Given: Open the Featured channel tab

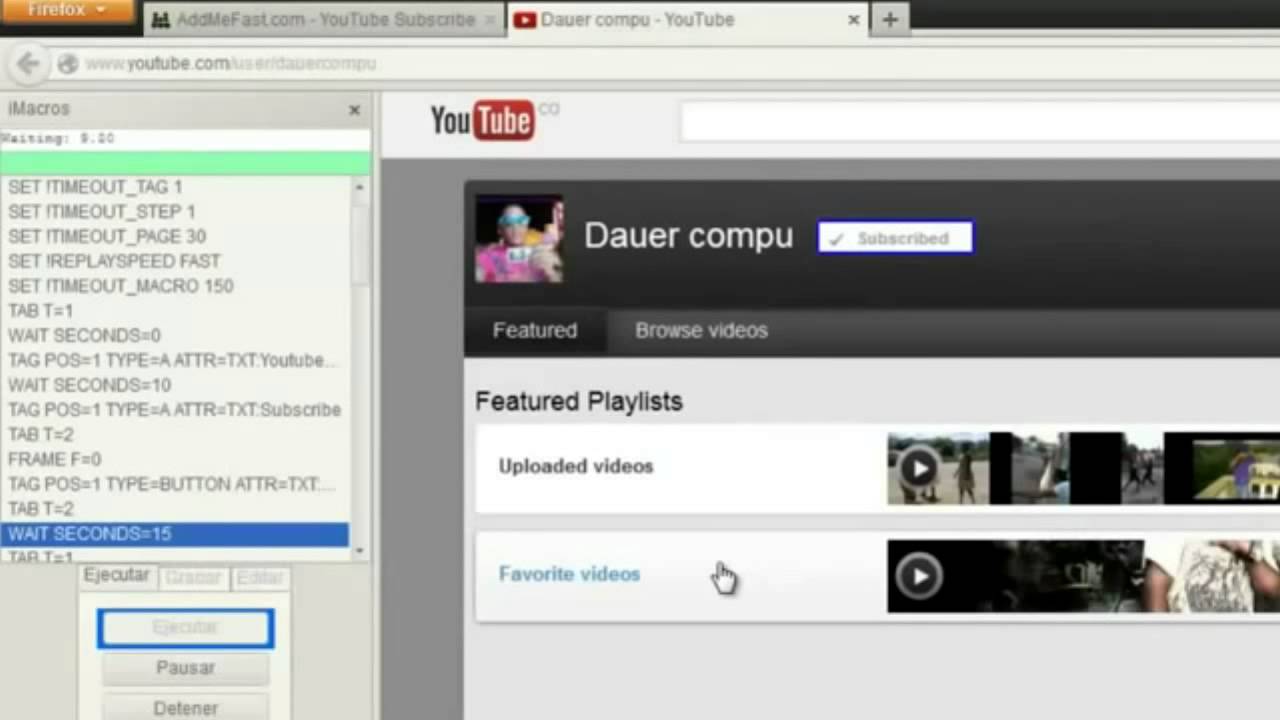Looking at the screenshot, I should point(535,331).
